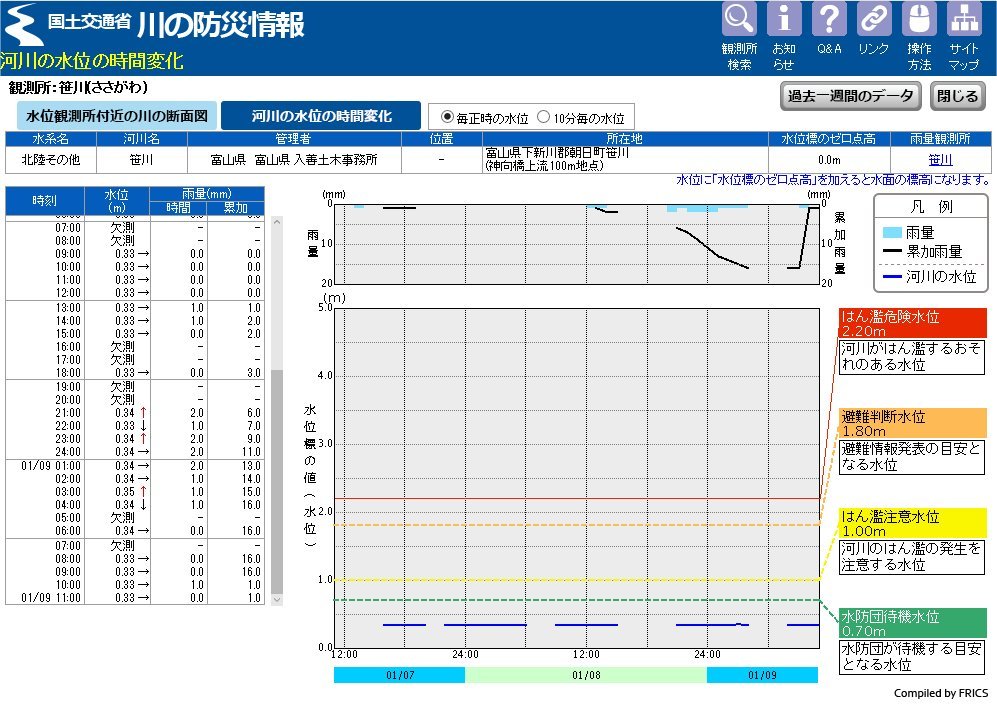Click the observation station search magnifier icon

pos(739,20)
